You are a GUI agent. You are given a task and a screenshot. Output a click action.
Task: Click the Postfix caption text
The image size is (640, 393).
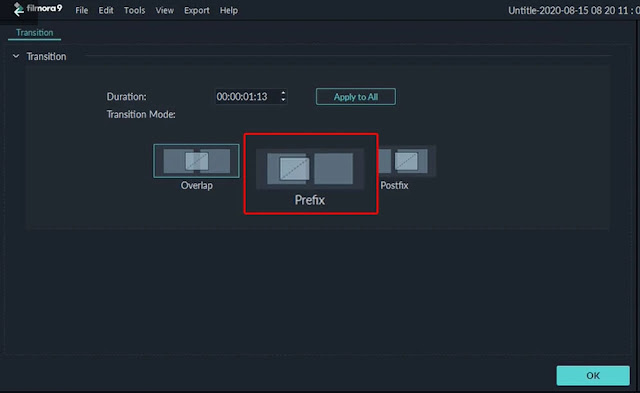click(394, 185)
